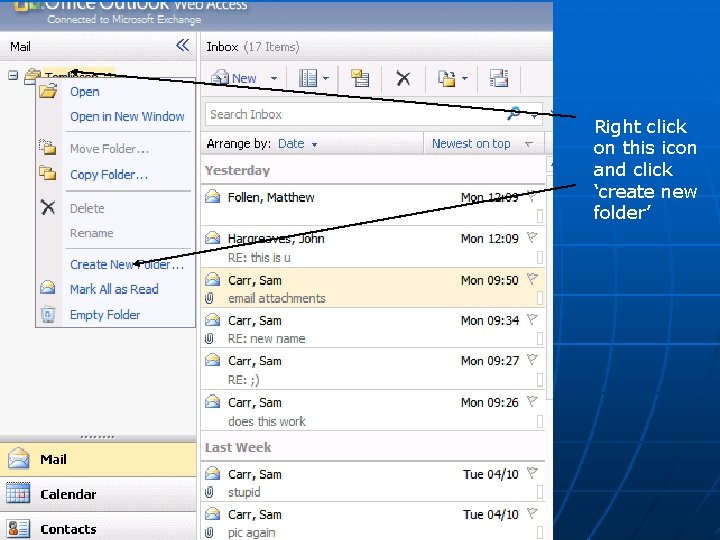Viewport: 720px width, 540px height.
Task: Toggle the Newest on top sort order
Action: (482, 144)
